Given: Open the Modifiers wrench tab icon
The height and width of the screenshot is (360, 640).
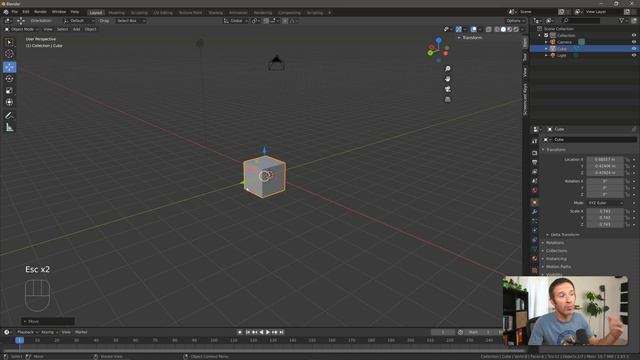Looking at the screenshot, I should (535, 211).
